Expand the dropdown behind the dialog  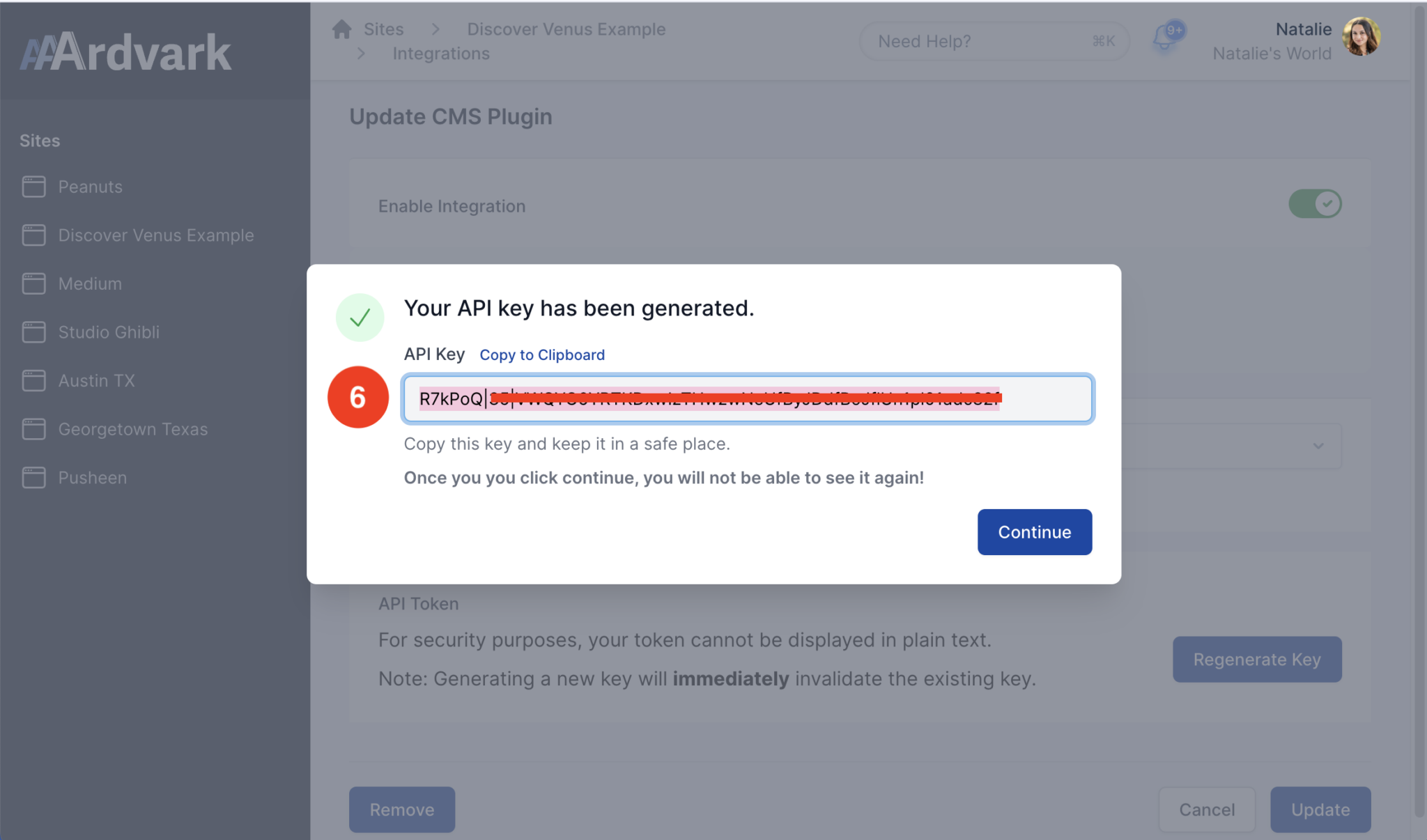tap(1317, 446)
